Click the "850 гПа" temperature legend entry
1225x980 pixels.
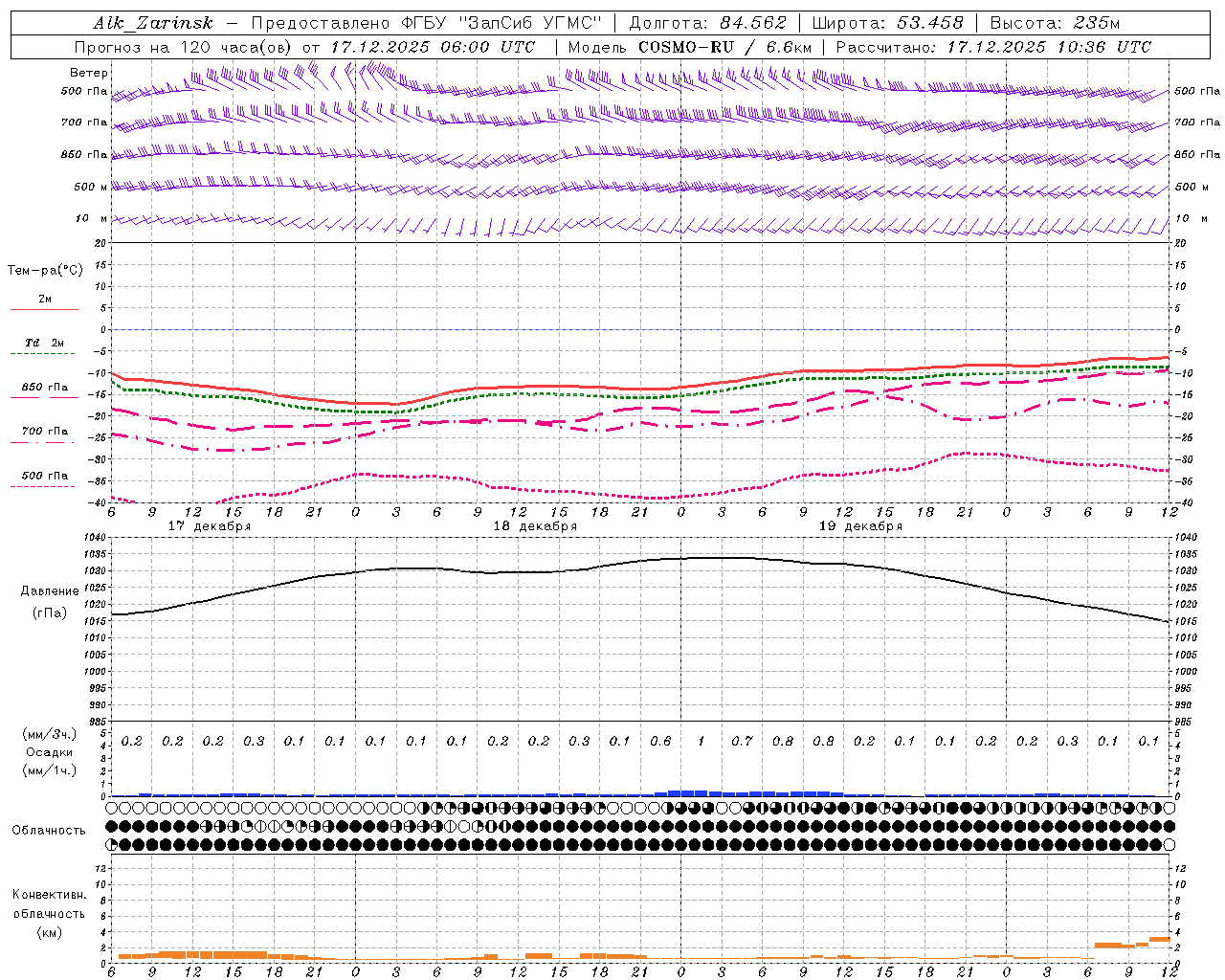tap(45, 388)
